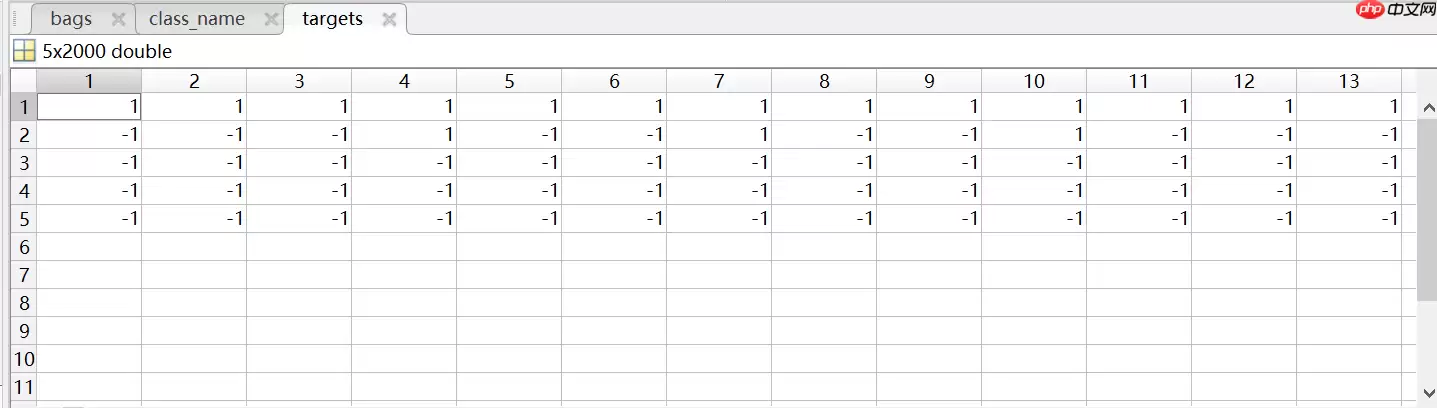Click the variable grid icon beside 5x2000 double

24,51
